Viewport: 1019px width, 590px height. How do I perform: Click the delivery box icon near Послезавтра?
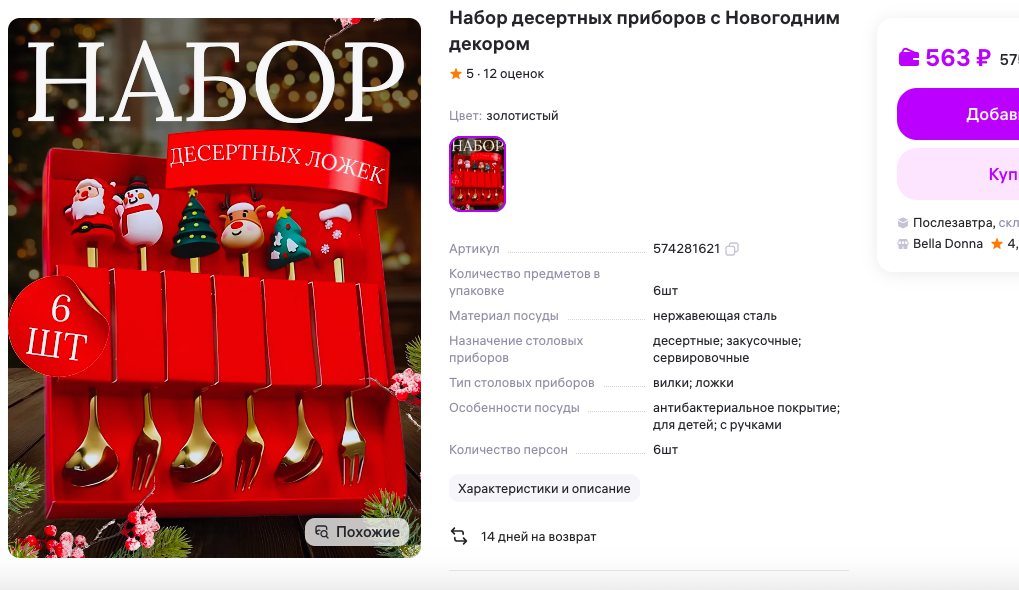[x=903, y=223]
